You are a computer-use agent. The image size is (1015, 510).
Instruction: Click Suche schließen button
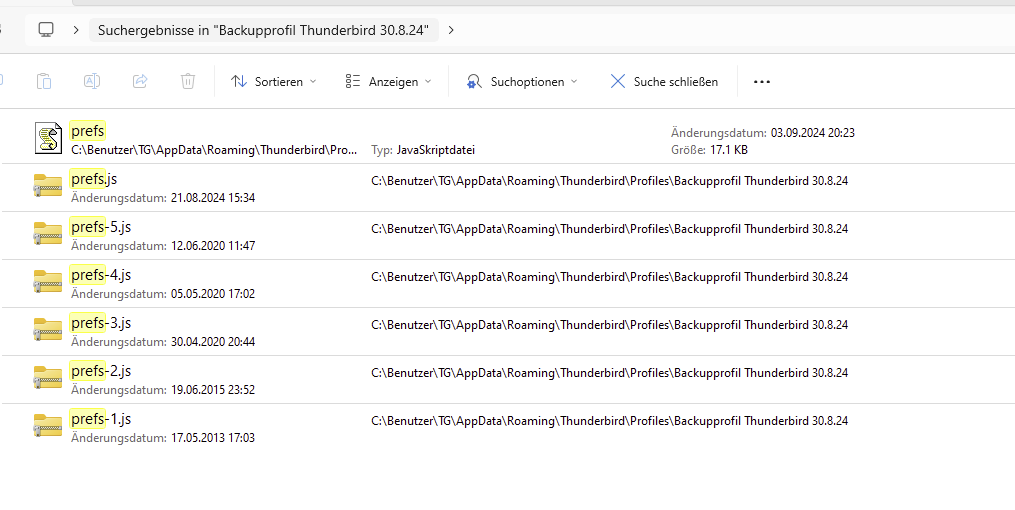pyautogui.click(x=664, y=82)
